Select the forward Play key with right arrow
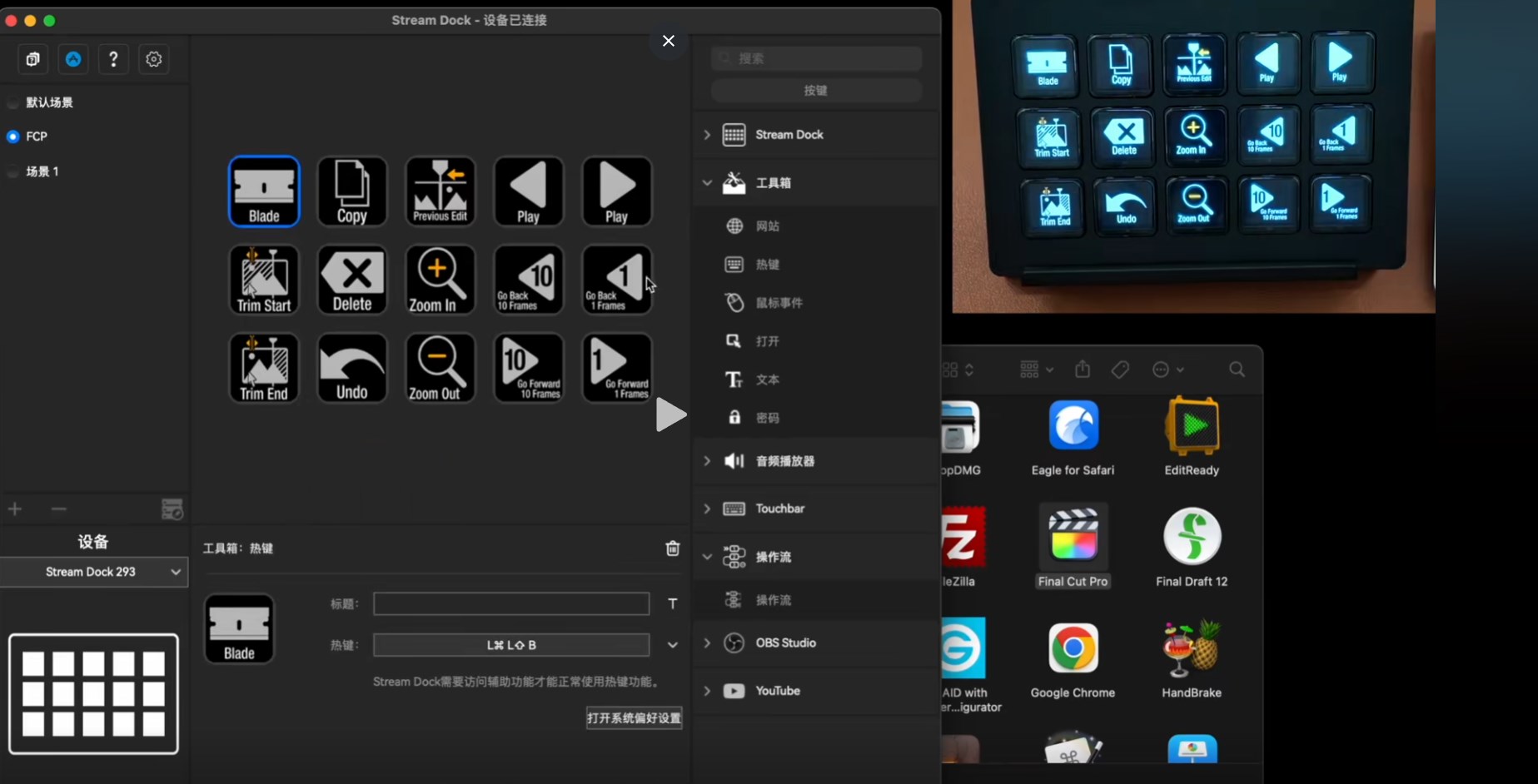The image size is (1538, 784). point(617,191)
